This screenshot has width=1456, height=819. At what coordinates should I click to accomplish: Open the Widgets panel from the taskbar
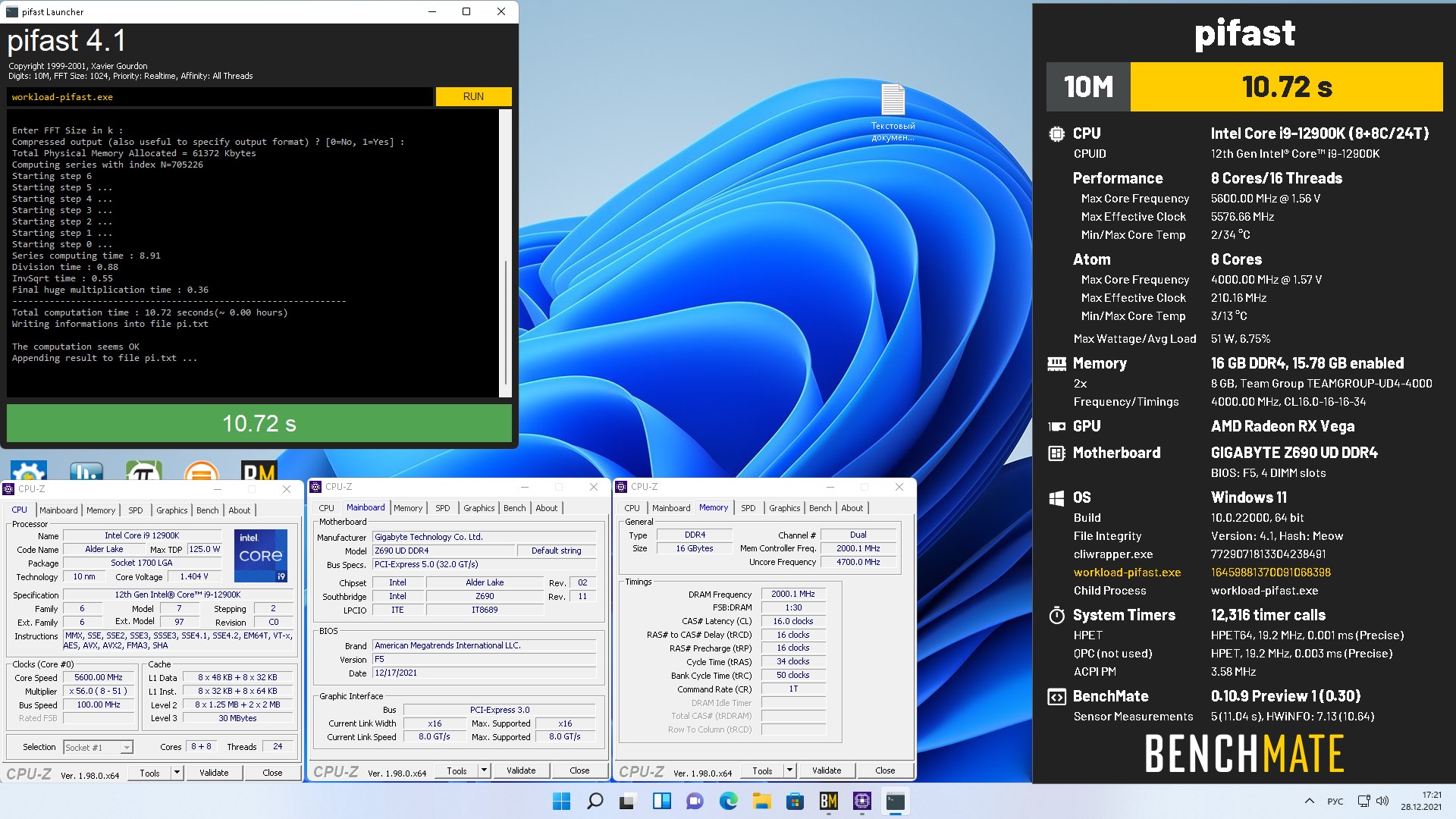[x=661, y=801]
